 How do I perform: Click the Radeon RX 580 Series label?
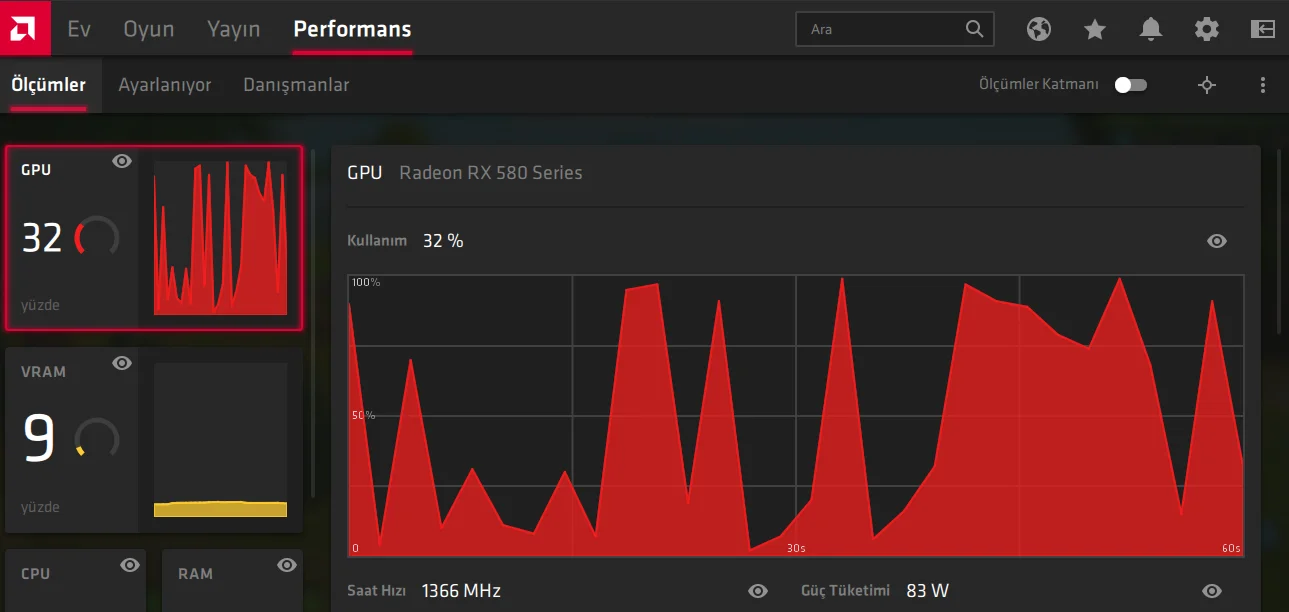491,172
